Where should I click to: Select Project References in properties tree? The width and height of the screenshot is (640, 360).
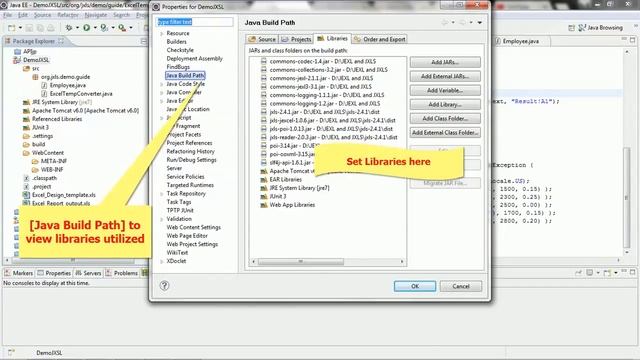(x=189, y=143)
